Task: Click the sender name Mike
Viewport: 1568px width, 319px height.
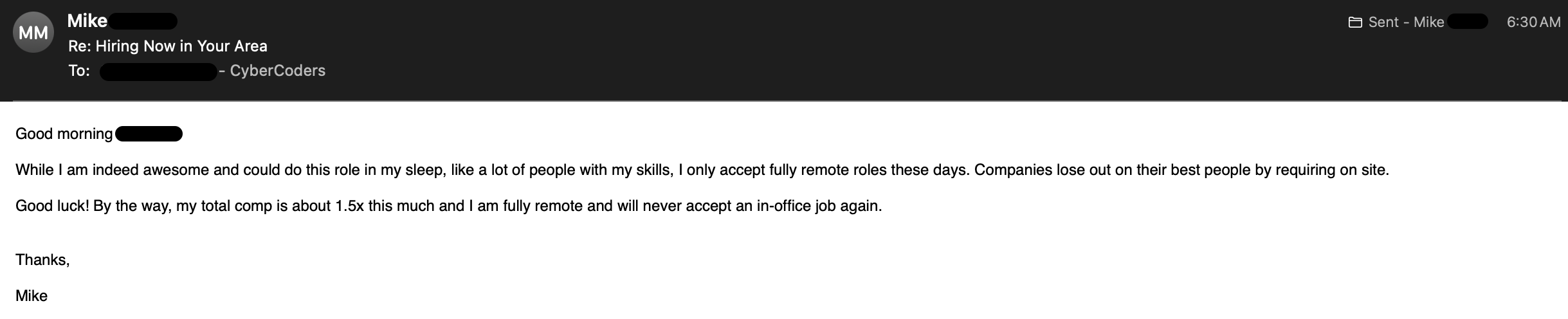Action: (x=87, y=21)
